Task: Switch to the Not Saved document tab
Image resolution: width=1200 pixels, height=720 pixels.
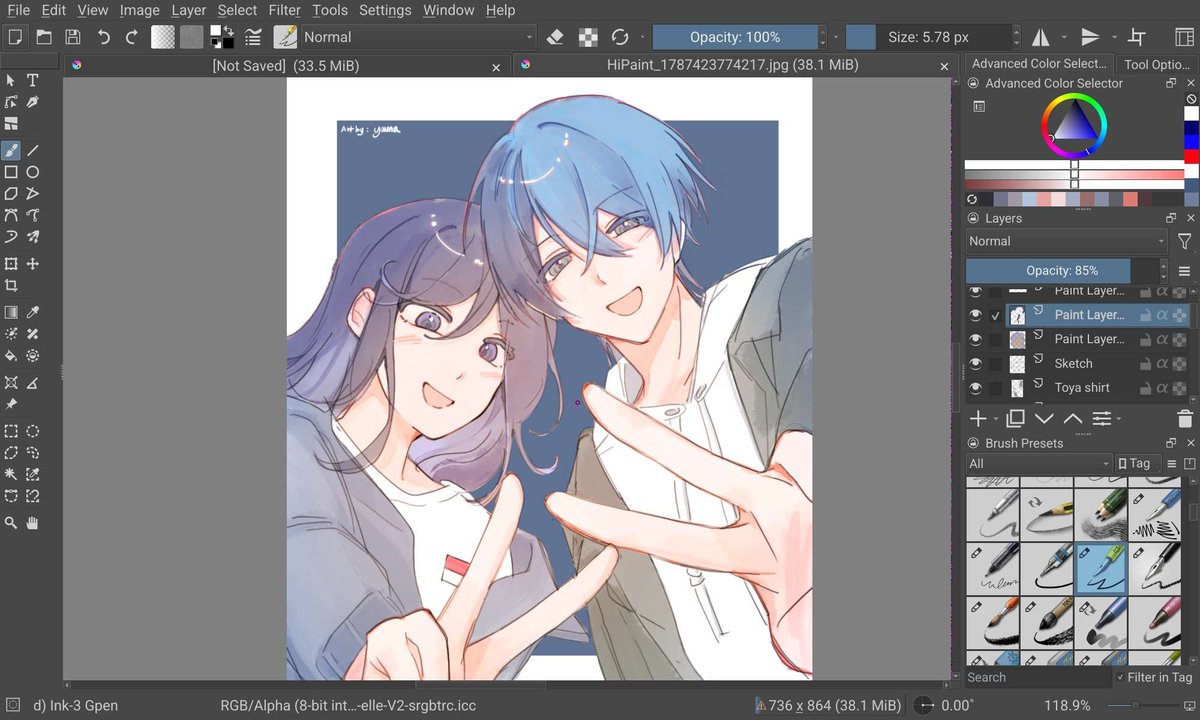Action: pyautogui.click(x=286, y=66)
